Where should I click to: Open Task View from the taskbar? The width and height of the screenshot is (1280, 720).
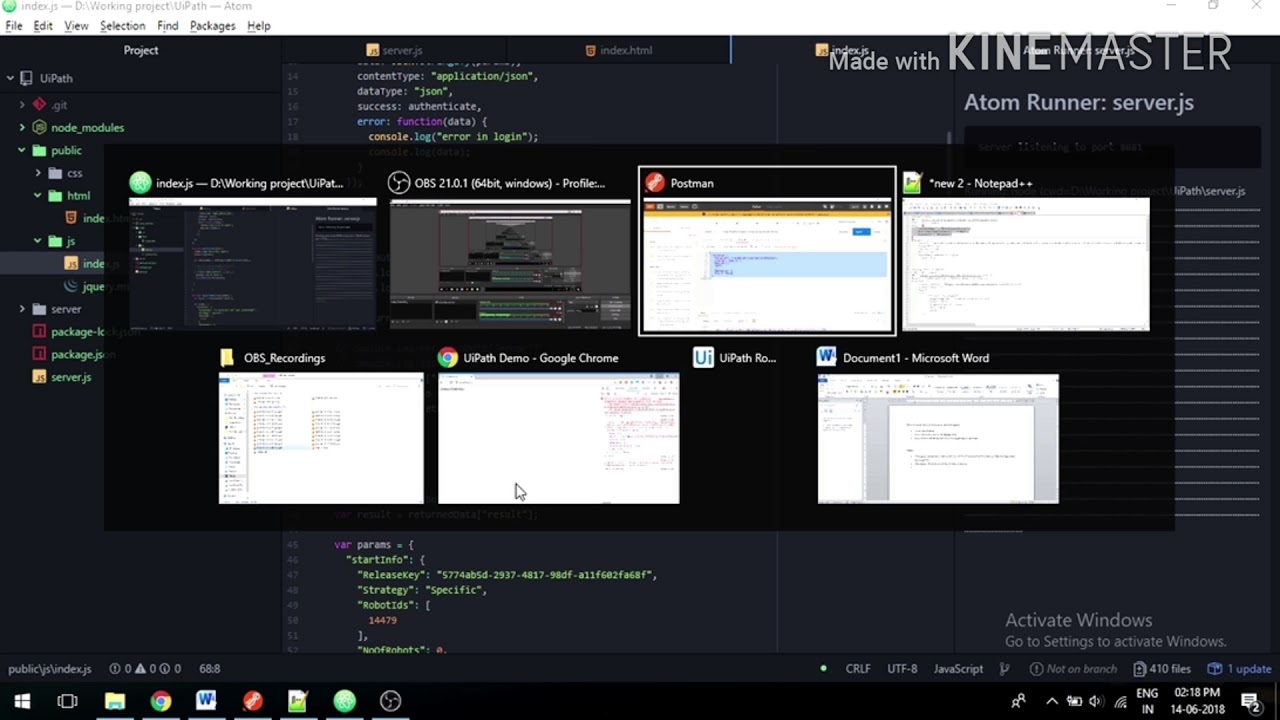click(68, 701)
